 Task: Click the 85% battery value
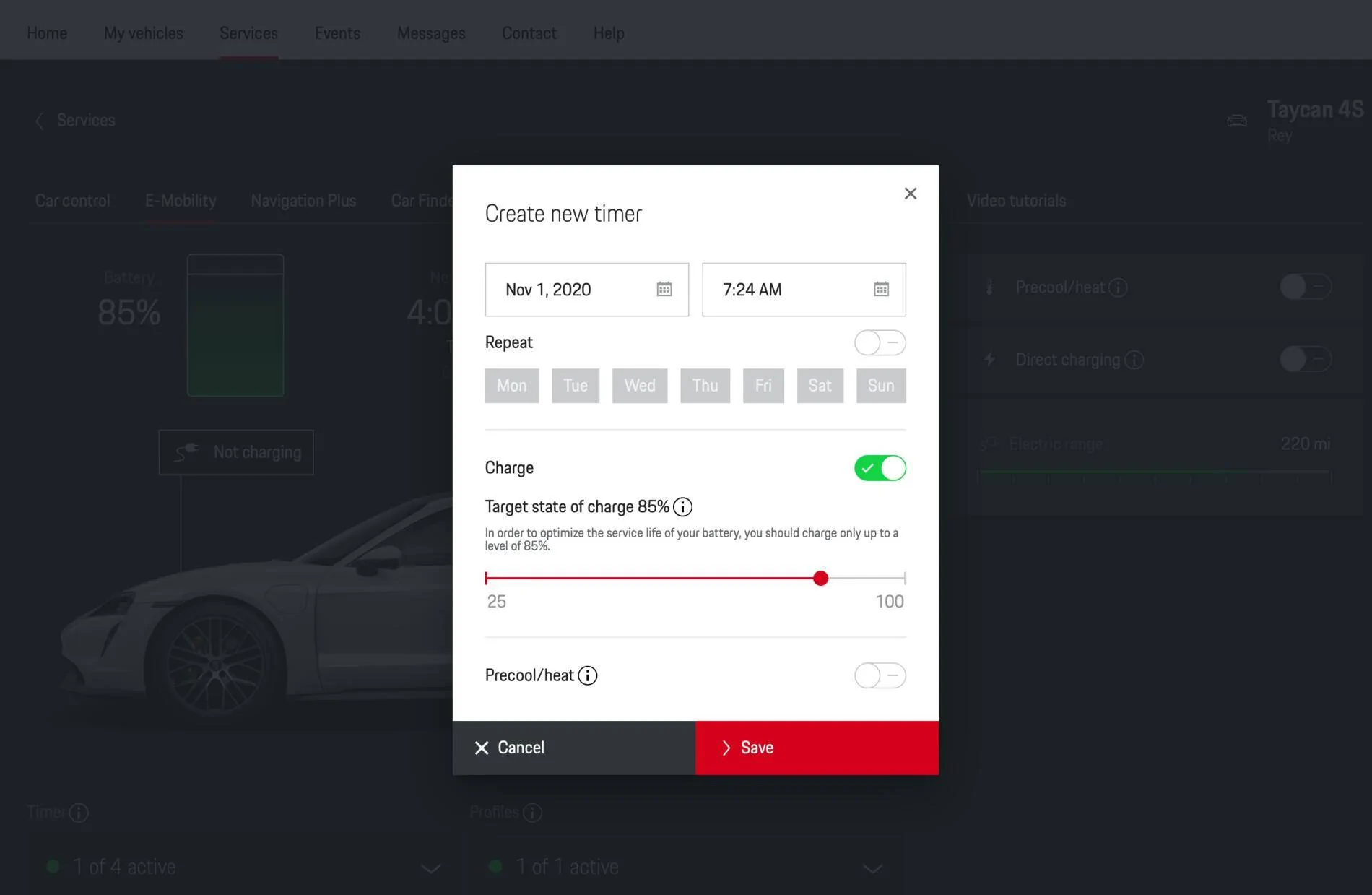[x=129, y=313]
